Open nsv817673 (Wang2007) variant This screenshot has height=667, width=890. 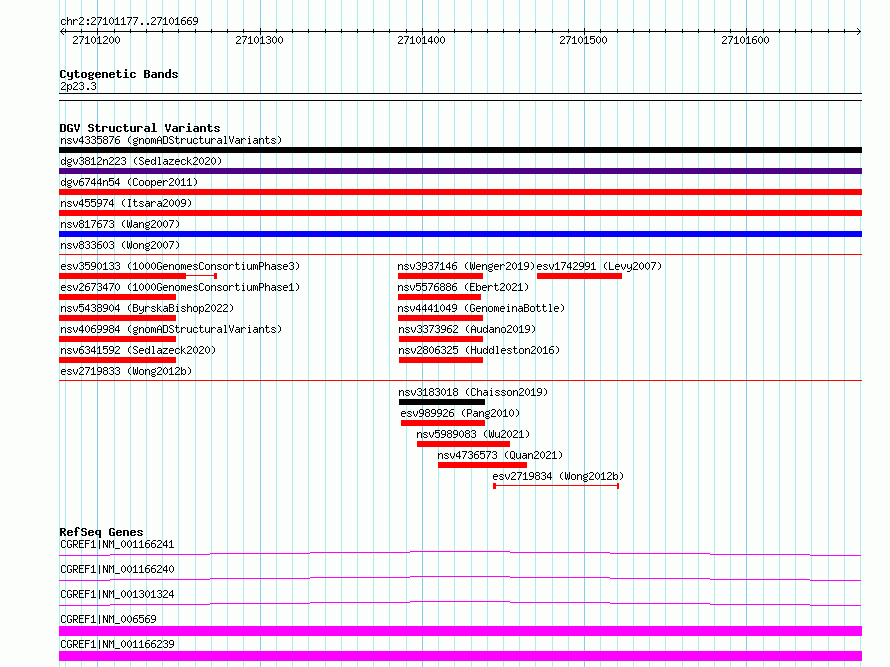coord(120,224)
